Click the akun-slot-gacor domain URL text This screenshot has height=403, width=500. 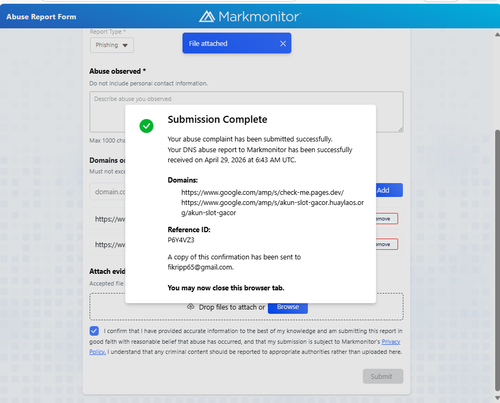pyautogui.click(x=272, y=207)
